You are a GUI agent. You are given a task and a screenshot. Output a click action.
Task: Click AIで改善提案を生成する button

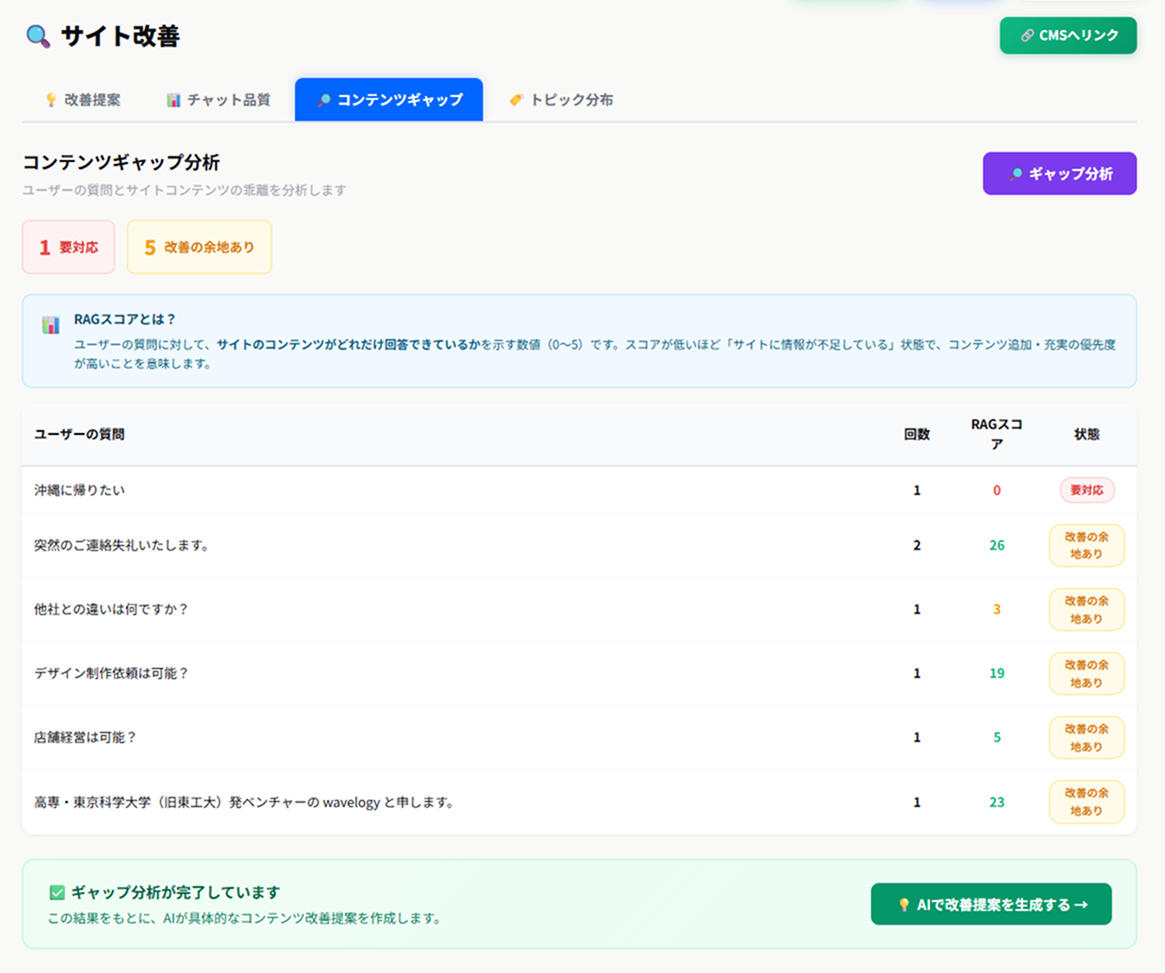point(991,904)
